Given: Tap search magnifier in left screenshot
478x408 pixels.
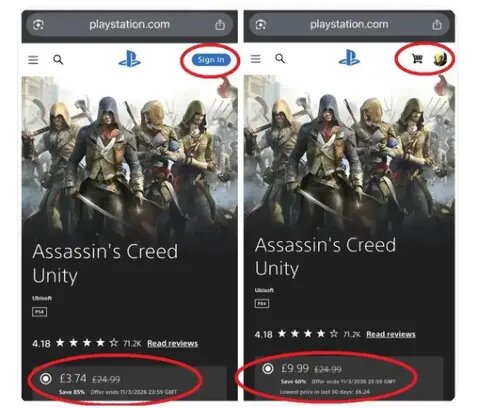Looking at the screenshot, I should point(58,60).
